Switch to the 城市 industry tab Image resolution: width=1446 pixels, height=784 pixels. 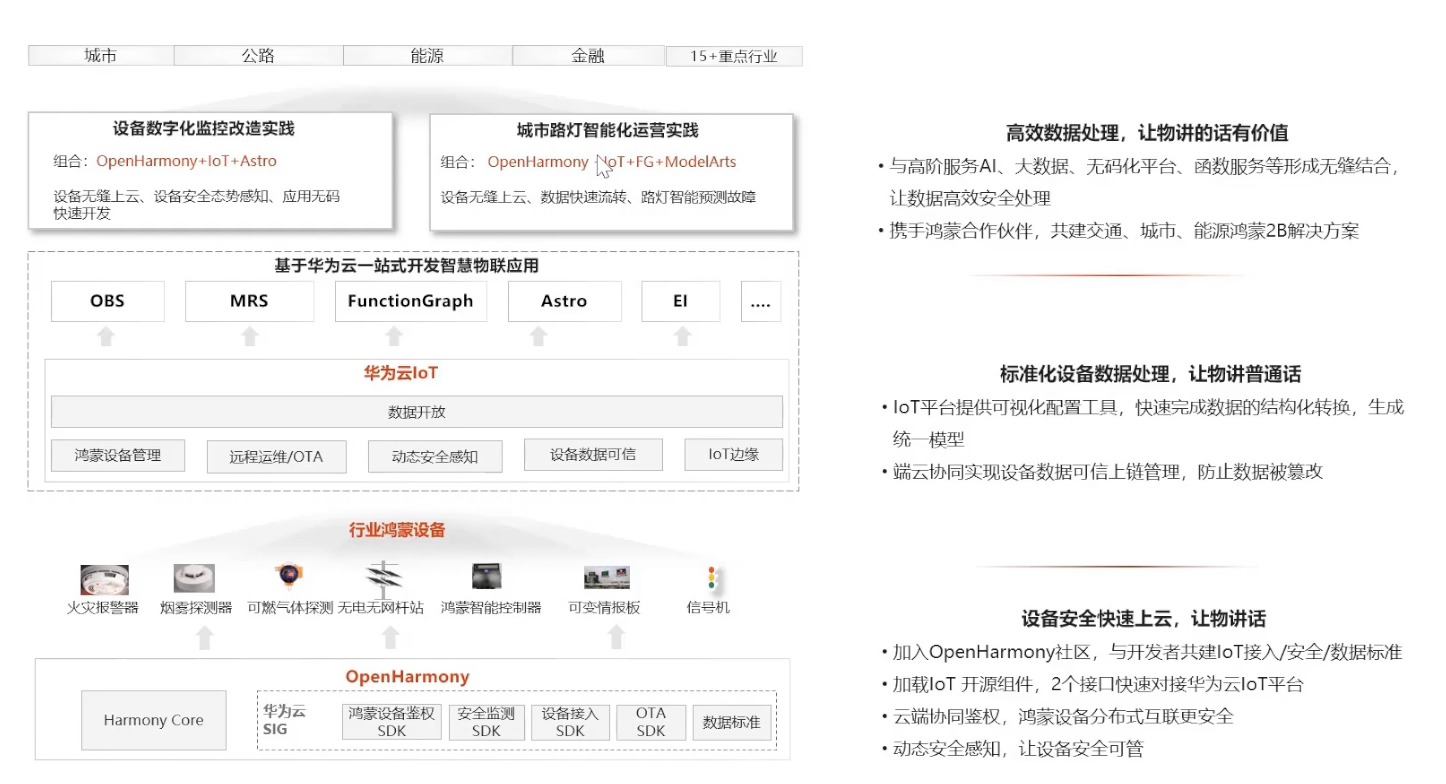(101, 56)
